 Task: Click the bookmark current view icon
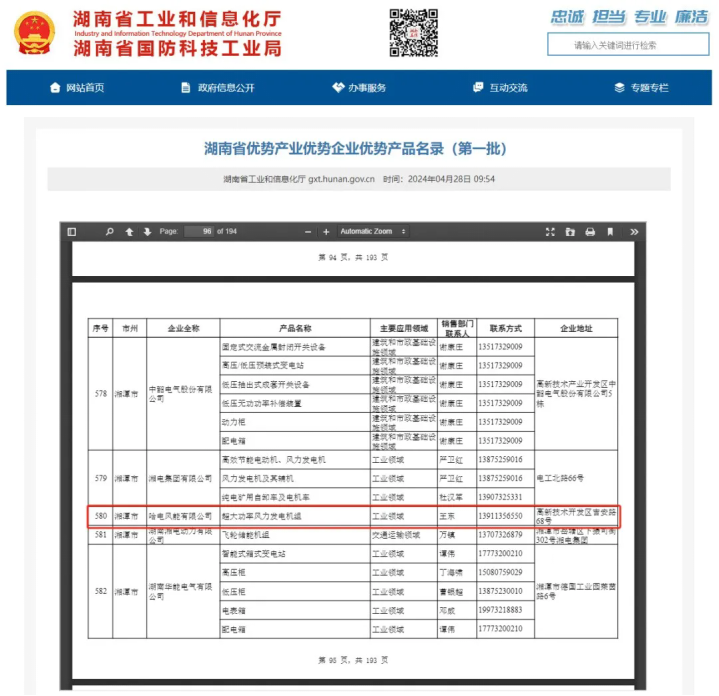click(x=610, y=232)
